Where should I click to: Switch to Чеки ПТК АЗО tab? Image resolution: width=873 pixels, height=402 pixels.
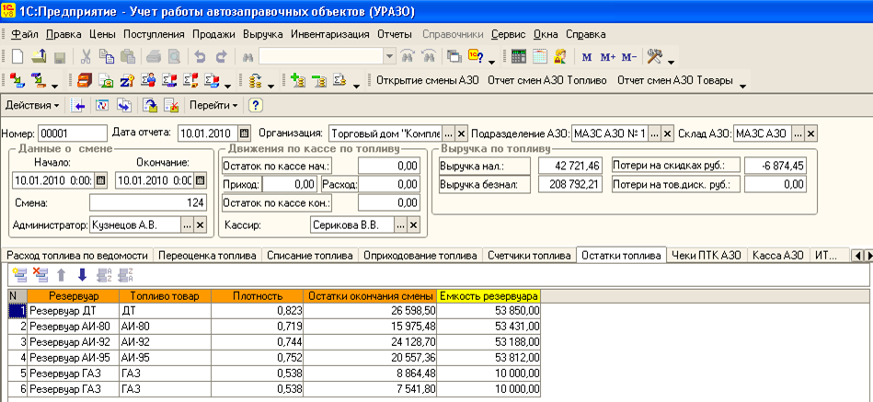[706, 256]
